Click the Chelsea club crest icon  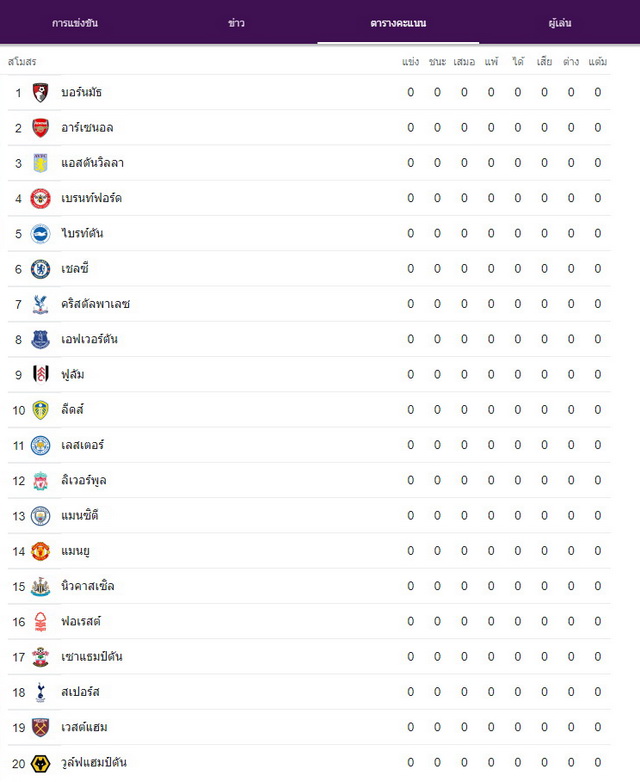40,269
